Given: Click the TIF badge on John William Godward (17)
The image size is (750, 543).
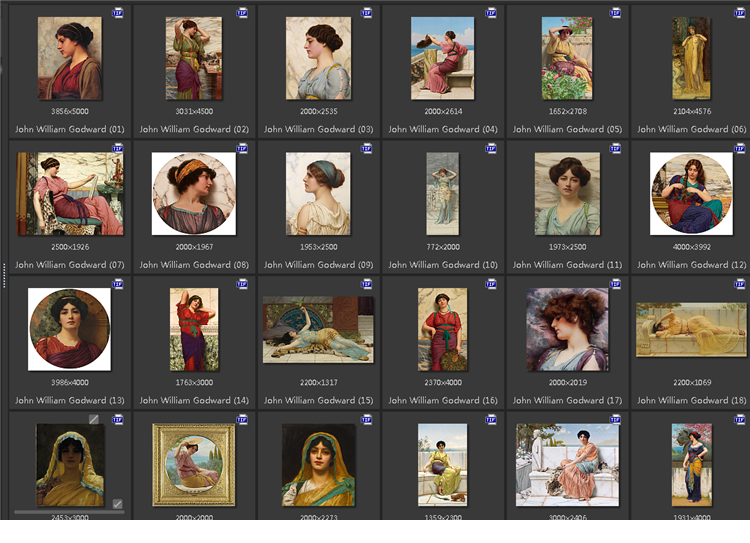Looking at the screenshot, I should pos(615,284).
